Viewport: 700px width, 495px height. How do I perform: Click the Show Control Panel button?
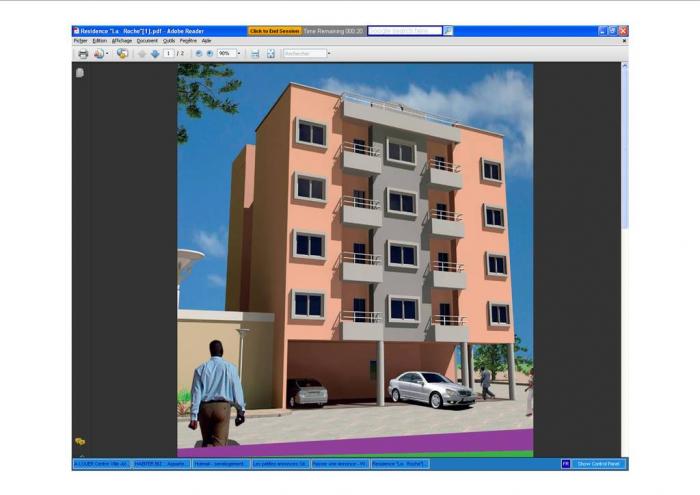(x=598, y=464)
